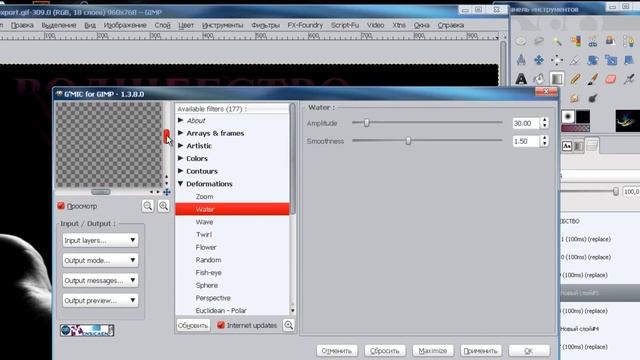Image resolution: width=640 pixels, height=360 pixels.
Task: Click the G'MIC preview zoom in magnifier
Action: tap(163, 206)
